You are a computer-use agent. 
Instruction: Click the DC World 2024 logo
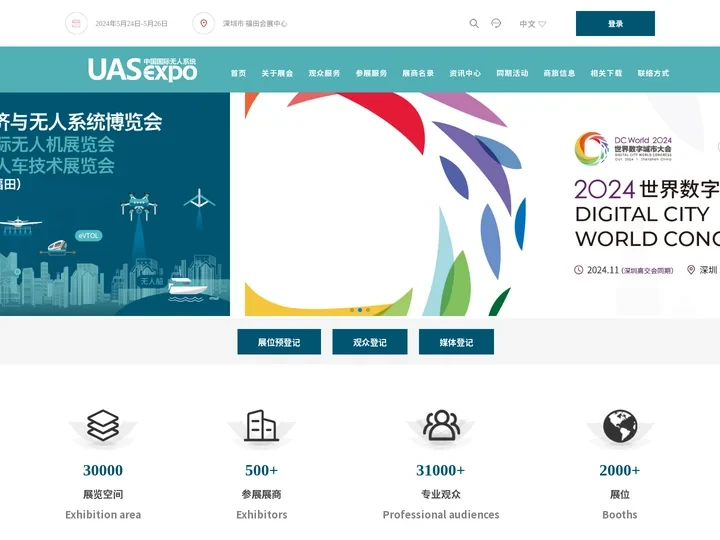[x=623, y=148]
